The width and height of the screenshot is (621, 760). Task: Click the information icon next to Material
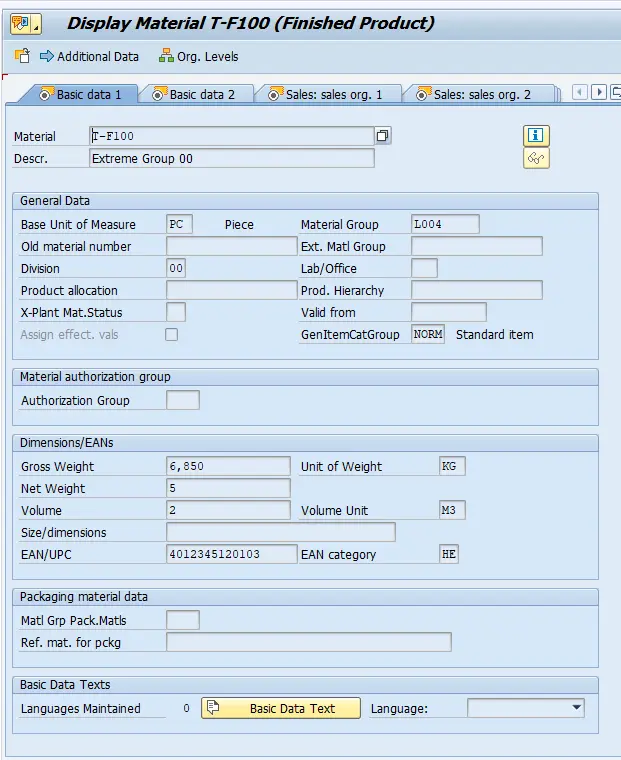(536, 136)
